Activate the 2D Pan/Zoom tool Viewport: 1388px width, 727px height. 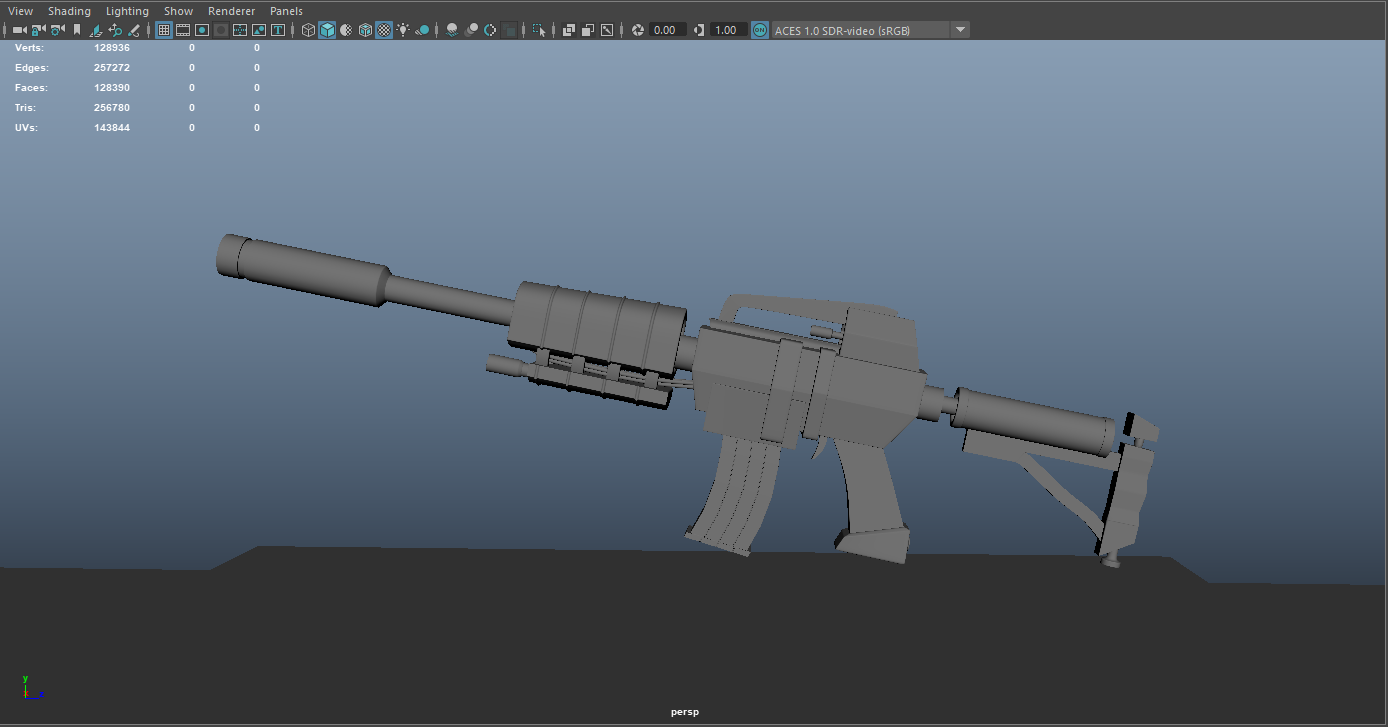pos(114,30)
